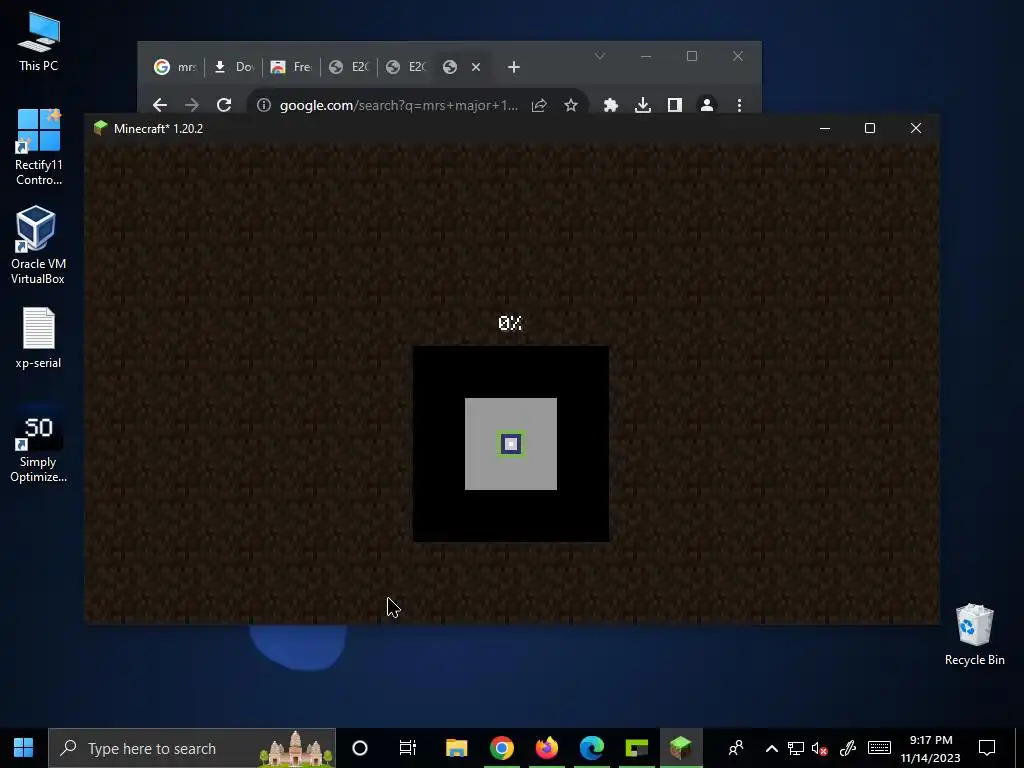Open File Explorer from taskbar
Screen dimensions: 1024x768
[456, 748]
